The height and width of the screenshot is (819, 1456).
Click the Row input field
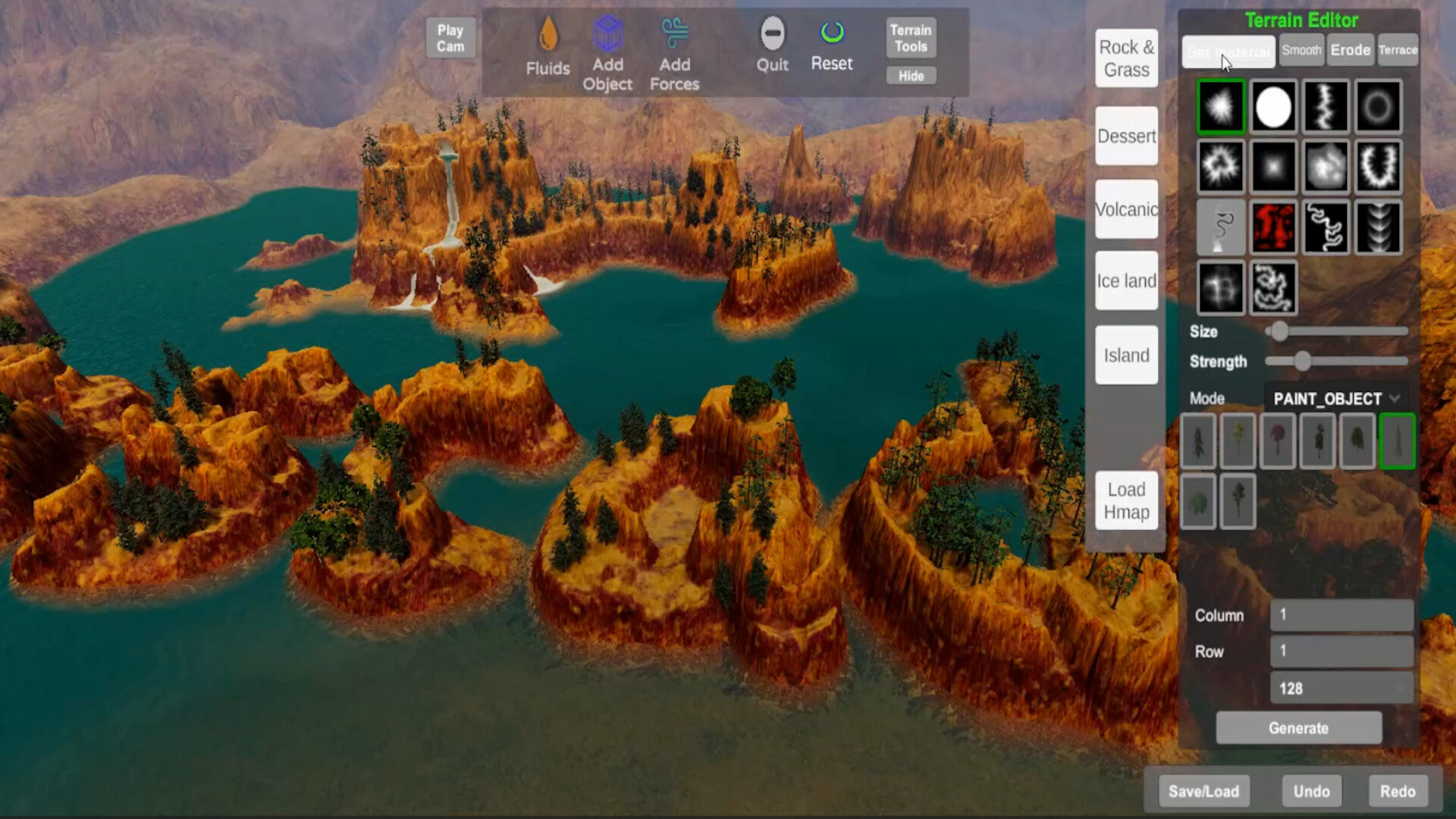coord(1340,651)
